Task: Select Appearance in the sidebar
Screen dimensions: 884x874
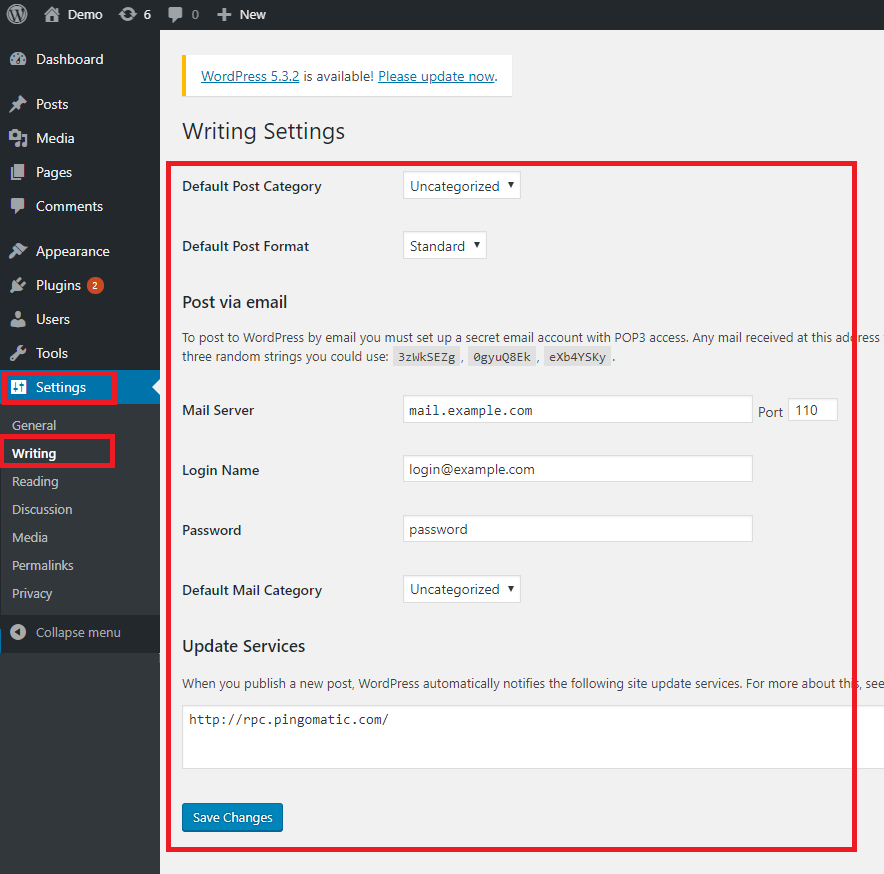Action: (72, 251)
